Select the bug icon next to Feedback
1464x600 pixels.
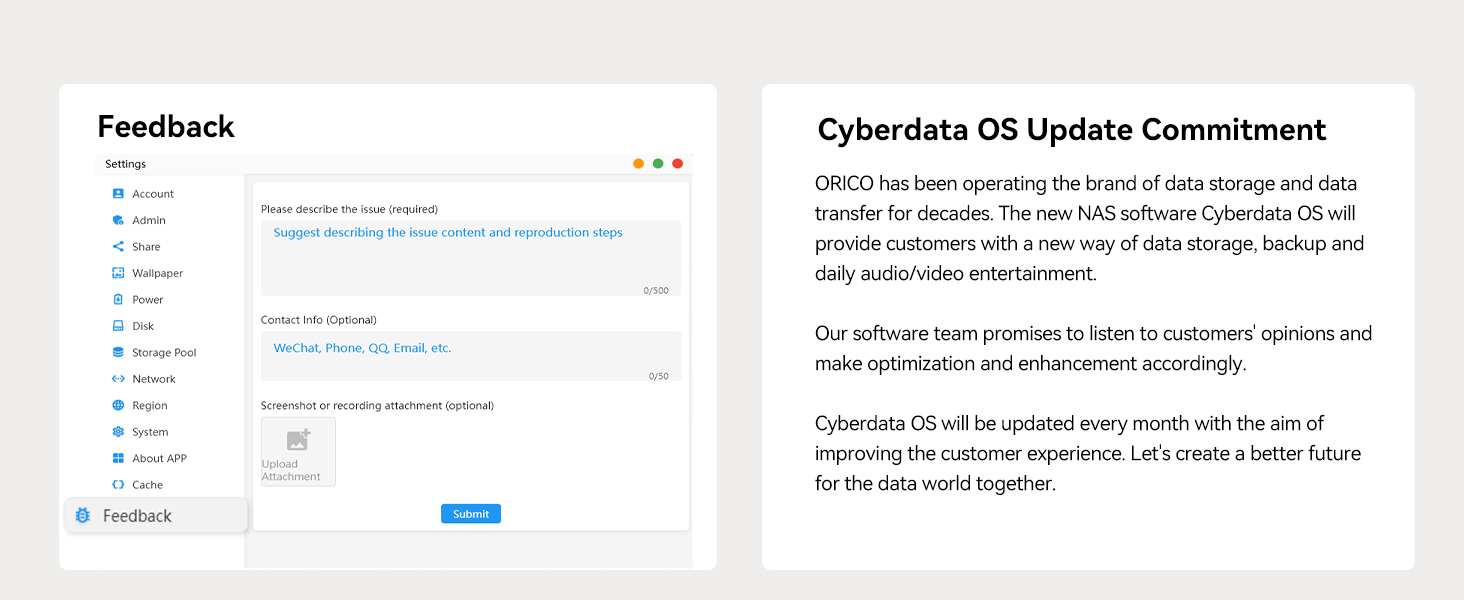tap(84, 514)
